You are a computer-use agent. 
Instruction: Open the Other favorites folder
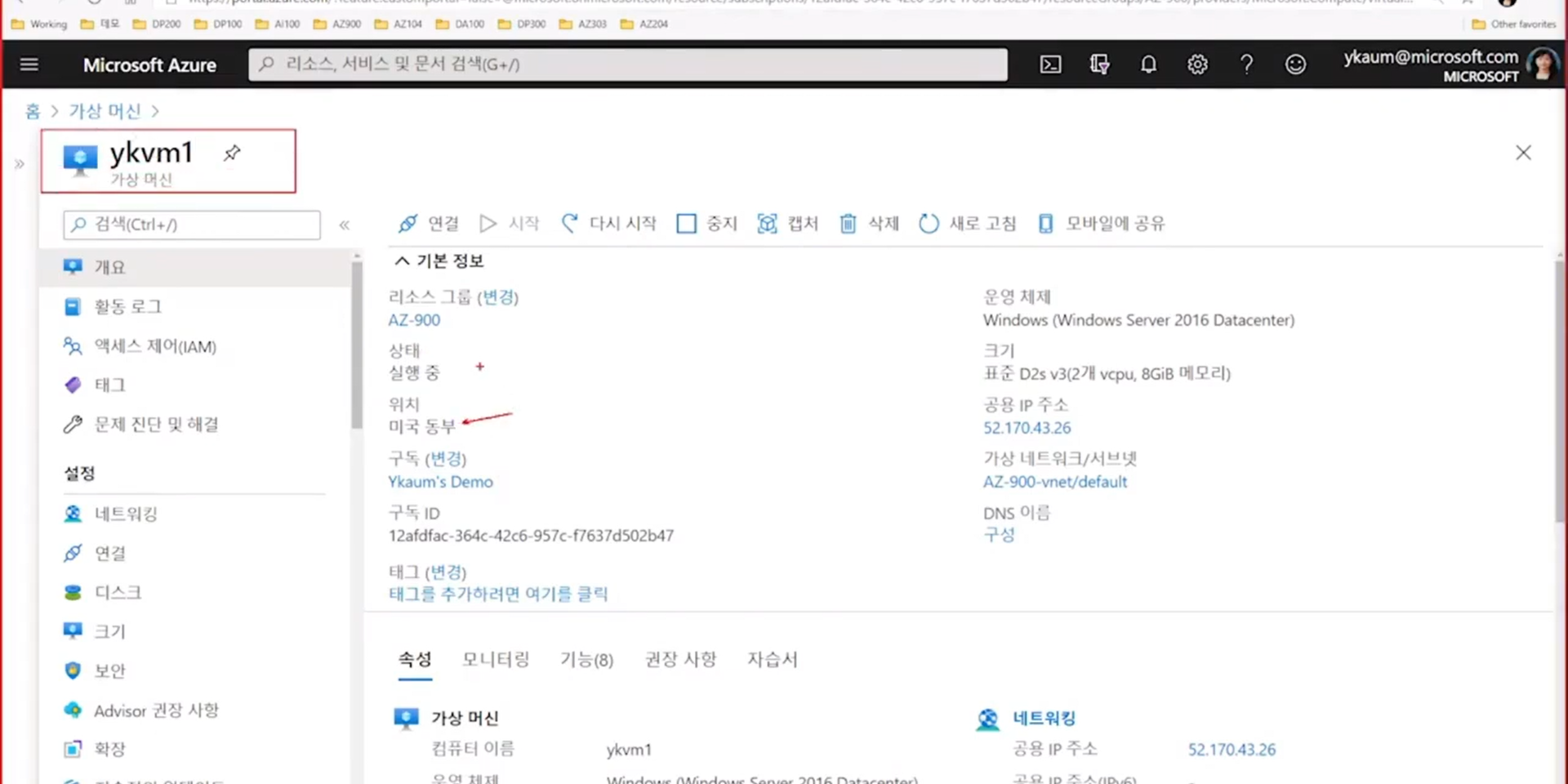tap(1513, 24)
